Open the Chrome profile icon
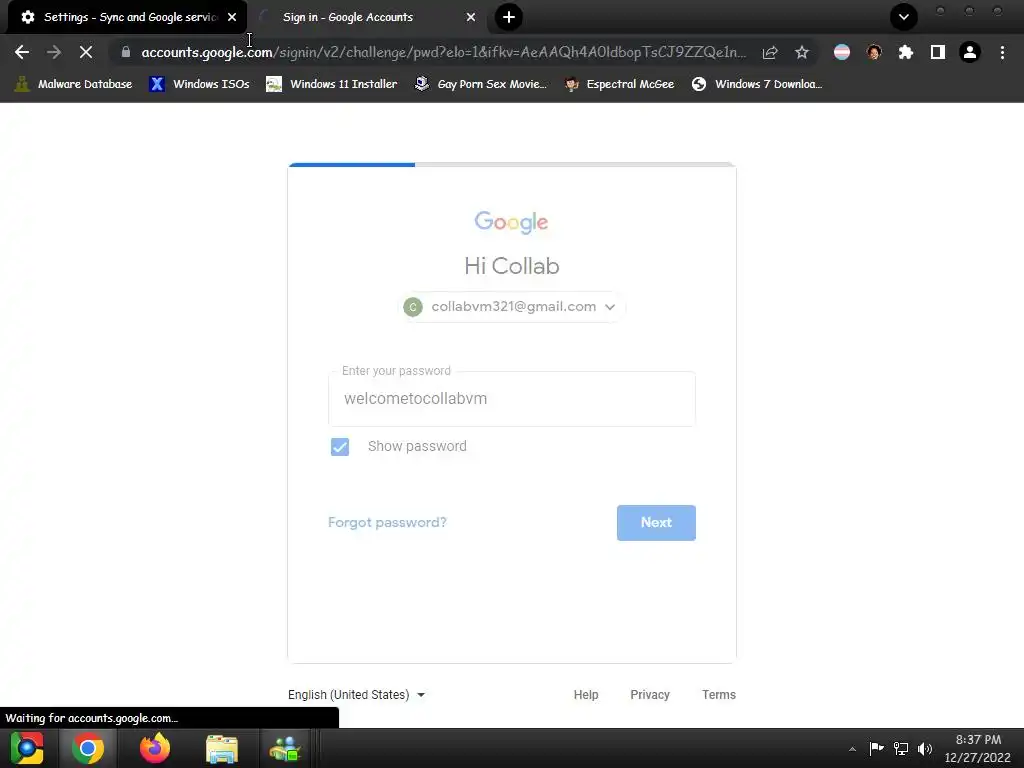The image size is (1024, 768). [970, 52]
